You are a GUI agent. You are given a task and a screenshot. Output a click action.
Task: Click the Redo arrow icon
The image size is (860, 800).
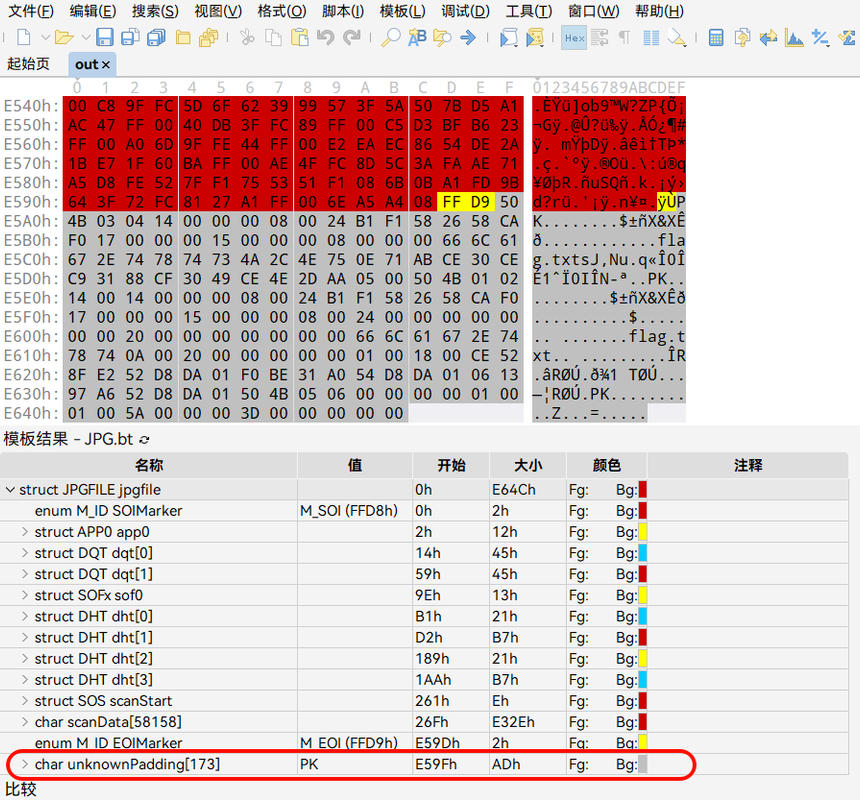click(x=352, y=37)
